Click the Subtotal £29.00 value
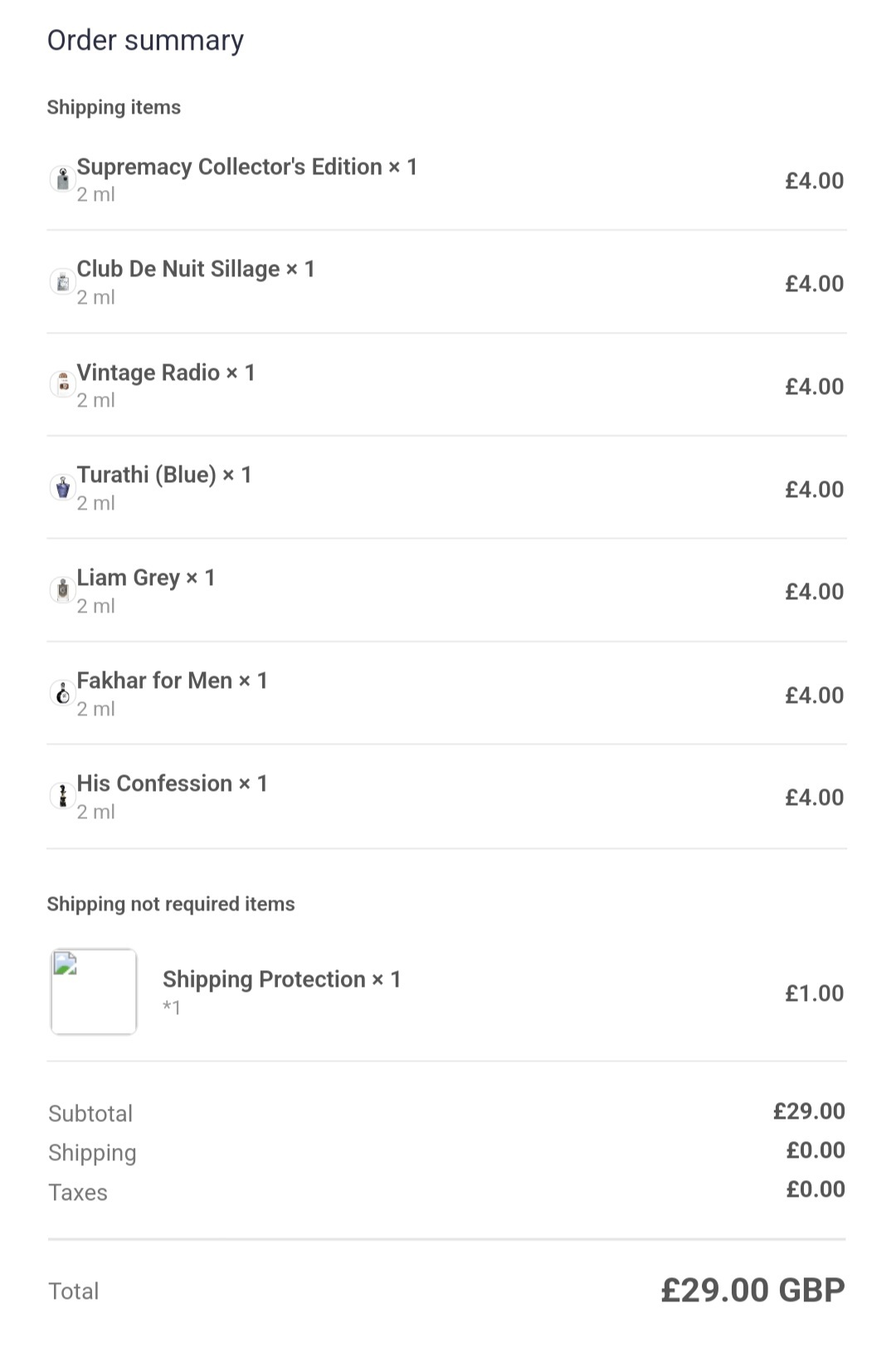The width and height of the screenshot is (896, 1357). (x=808, y=1111)
